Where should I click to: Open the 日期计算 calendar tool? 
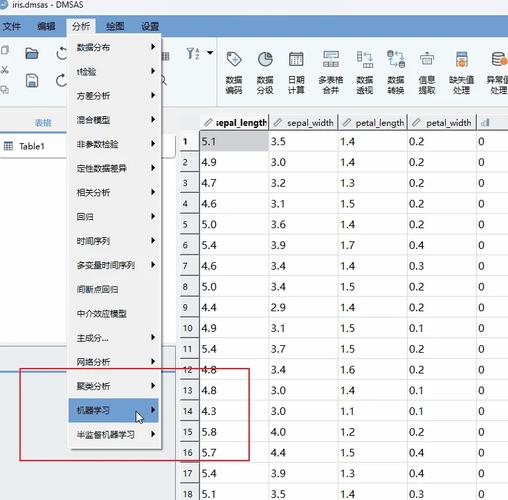coord(296,73)
